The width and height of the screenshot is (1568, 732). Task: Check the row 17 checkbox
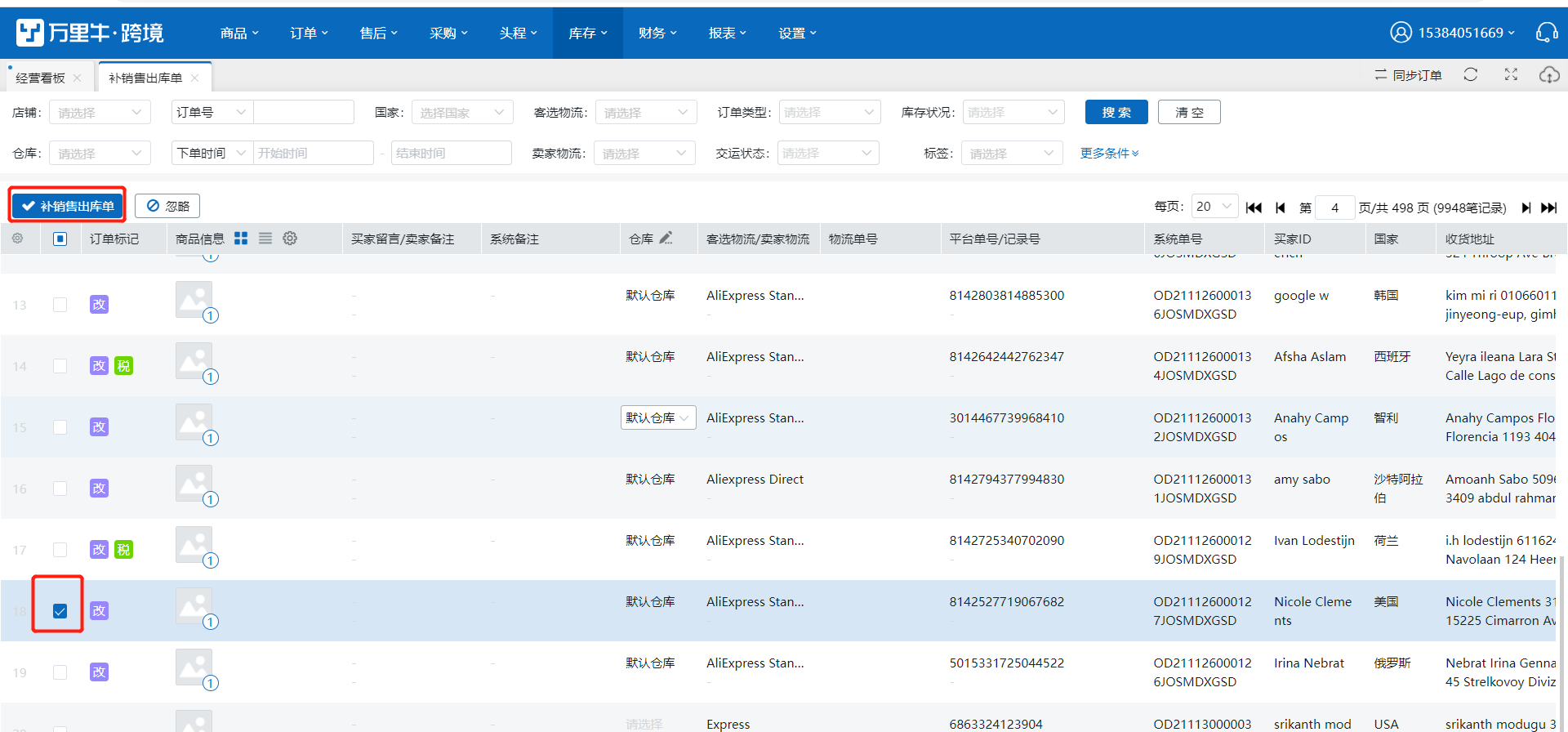pyautogui.click(x=60, y=549)
